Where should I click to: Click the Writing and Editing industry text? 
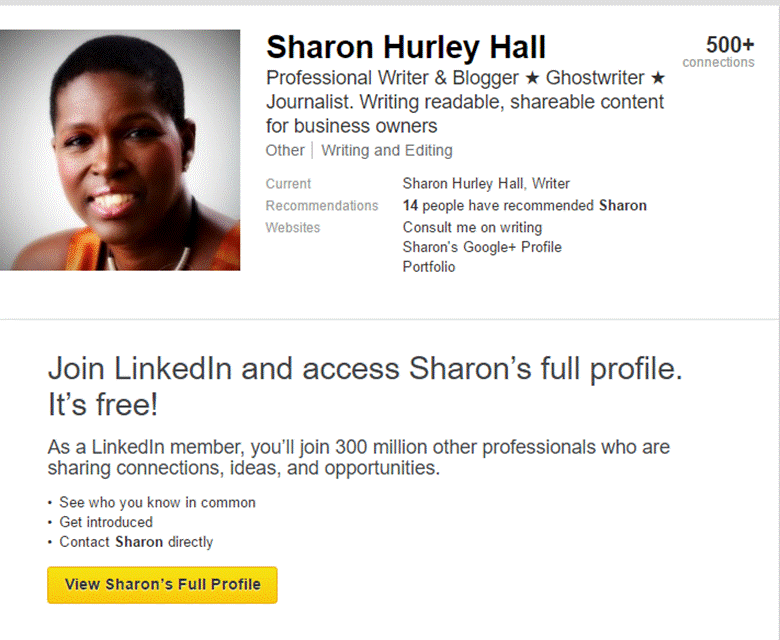[387, 150]
